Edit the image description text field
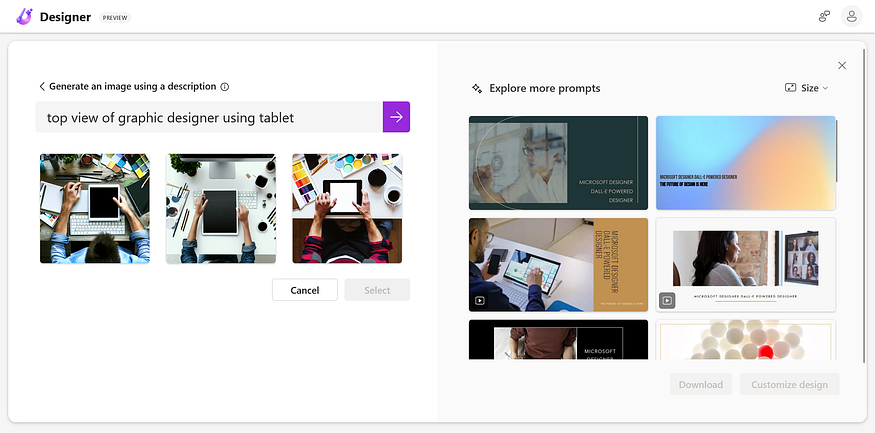Image resolution: width=875 pixels, height=433 pixels. pyautogui.click(x=209, y=117)
